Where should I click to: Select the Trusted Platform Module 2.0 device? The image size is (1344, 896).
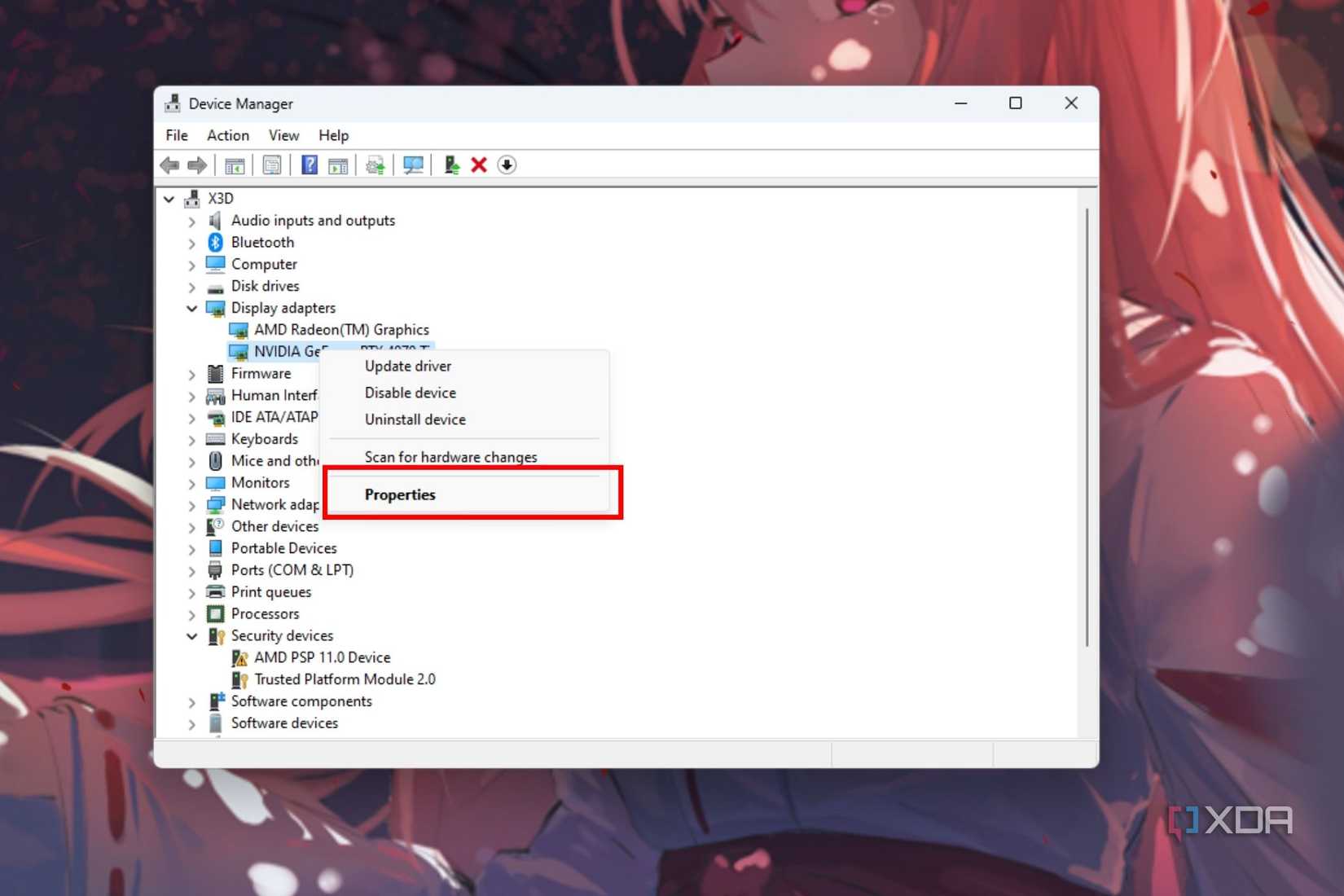344,679
